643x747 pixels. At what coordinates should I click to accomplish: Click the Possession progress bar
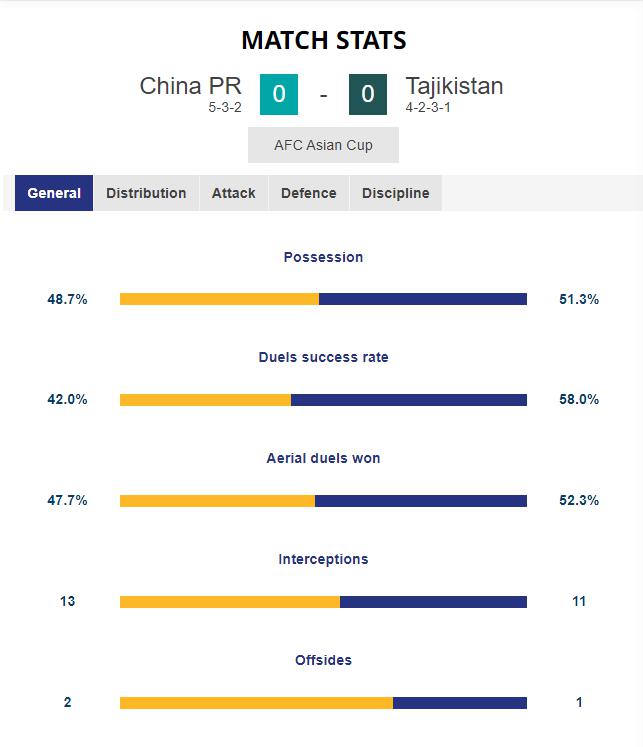(x=323, y=299)
